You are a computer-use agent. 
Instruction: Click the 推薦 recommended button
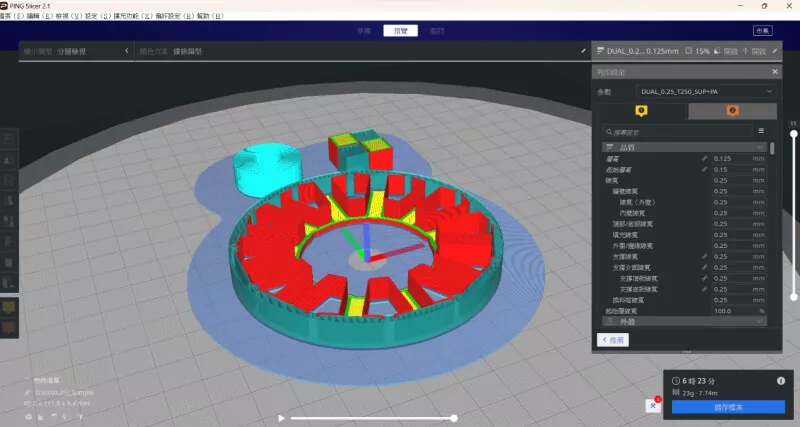(613, 340)
